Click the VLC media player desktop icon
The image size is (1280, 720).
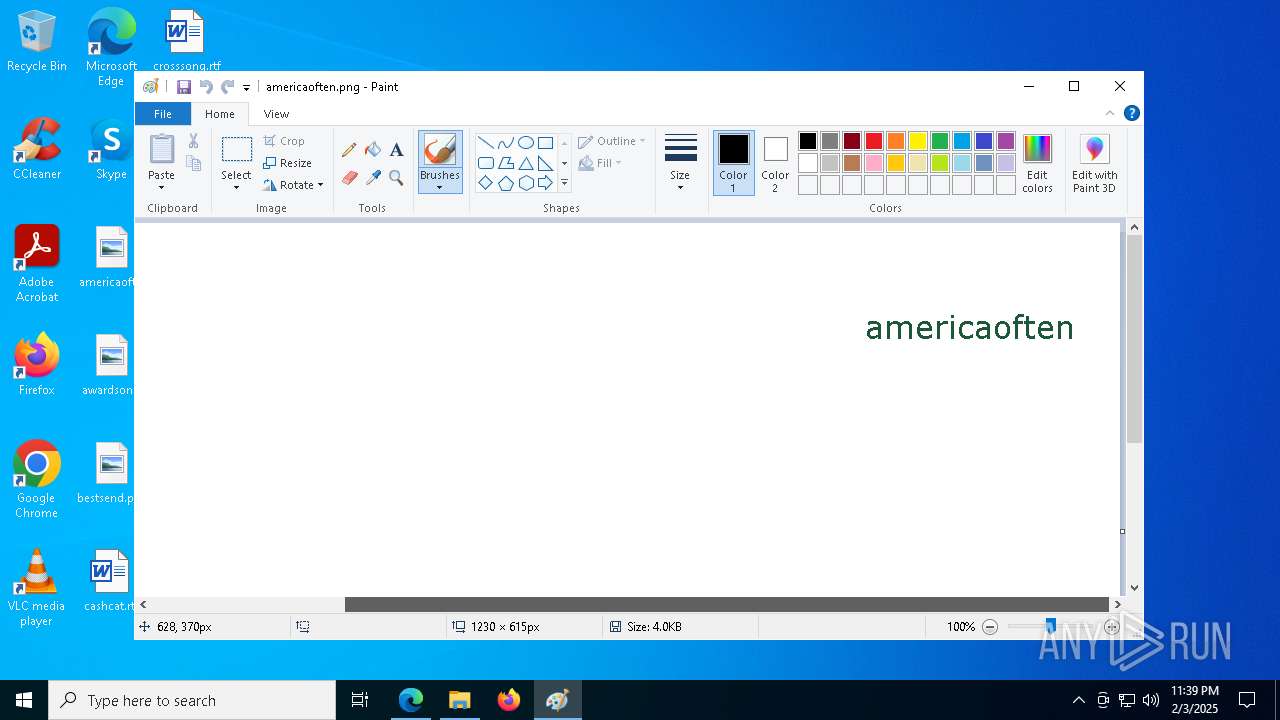(37, 588)
